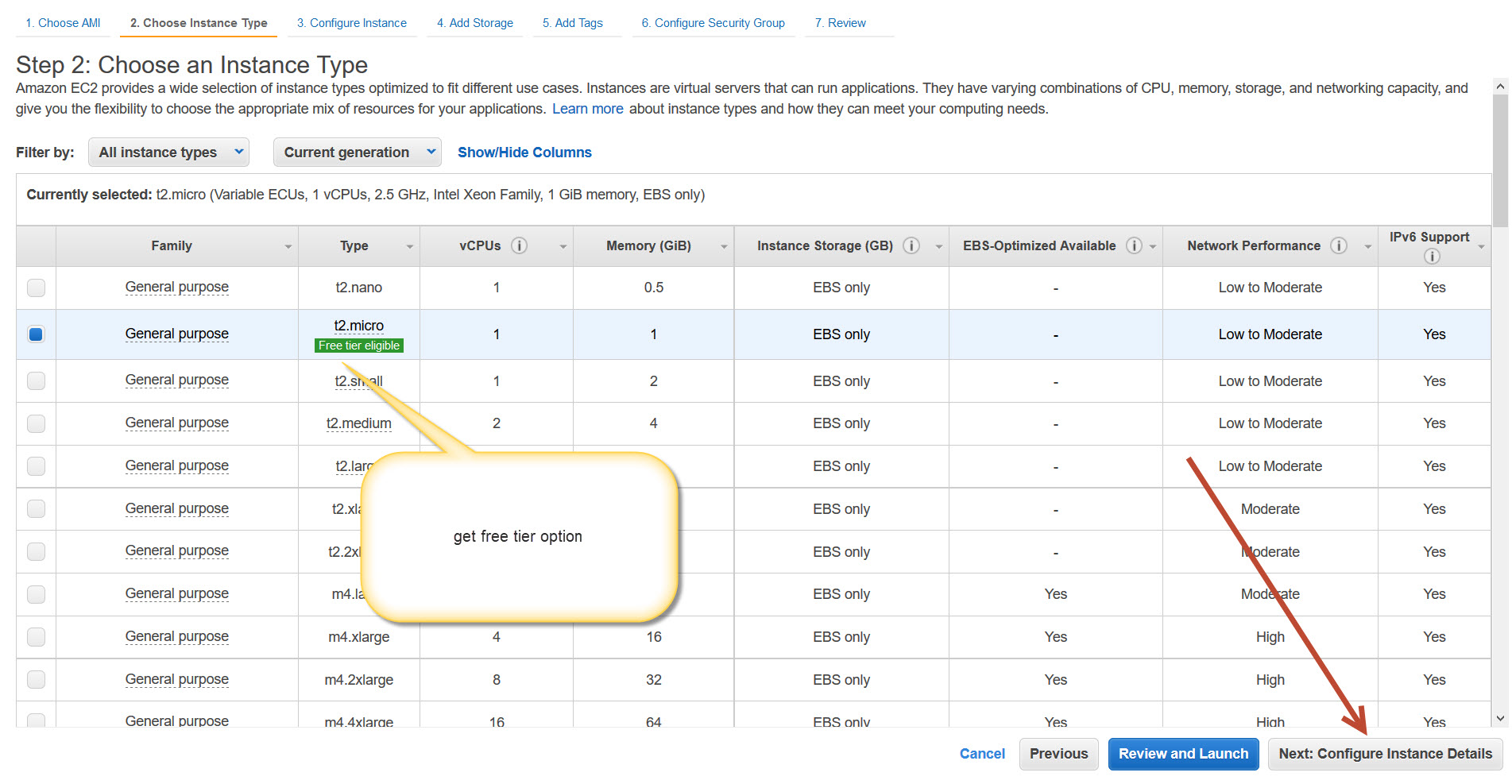Viewport: 1512px width, 784px height.
Task: Click sort arrow in Memory (GiB) column header
Action: click(724, 247)
